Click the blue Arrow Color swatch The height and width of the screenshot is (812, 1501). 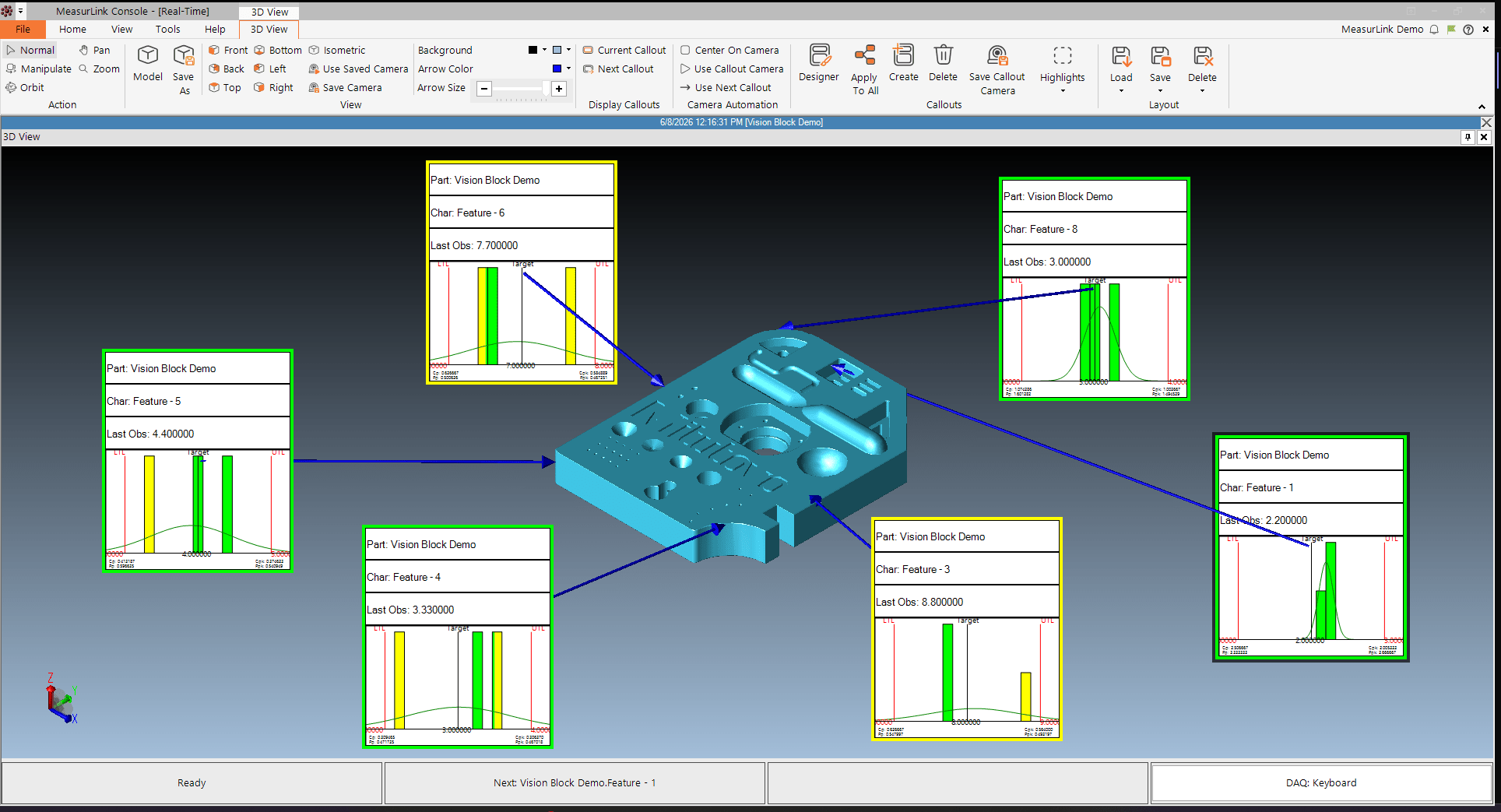coord(557,69)
